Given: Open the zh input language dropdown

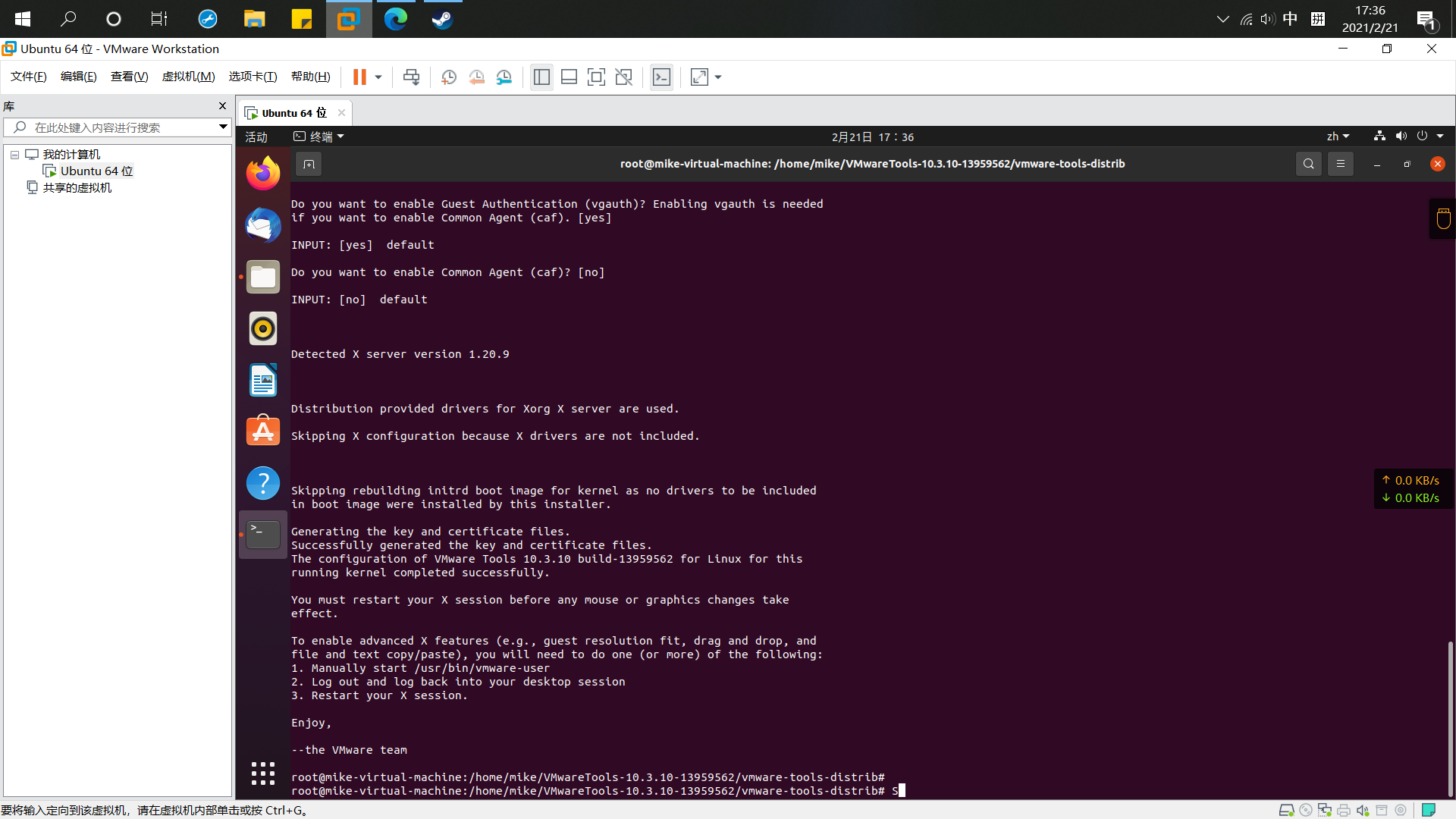Looking at the screenshot, I should tap(1338, 136).
